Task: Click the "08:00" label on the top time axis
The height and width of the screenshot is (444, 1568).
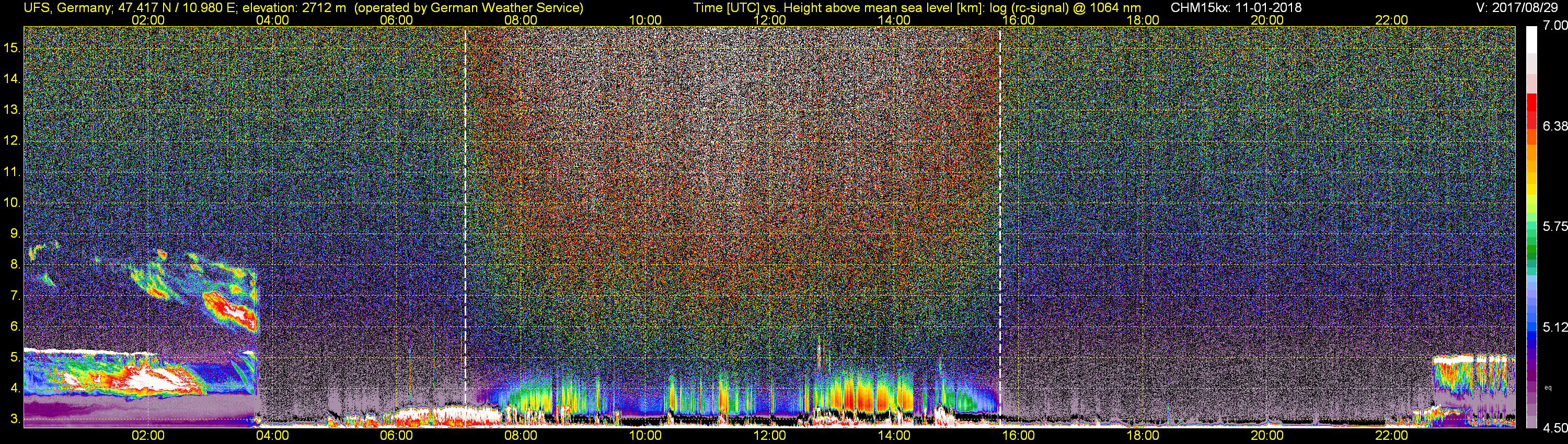Action: pos(521,20)
